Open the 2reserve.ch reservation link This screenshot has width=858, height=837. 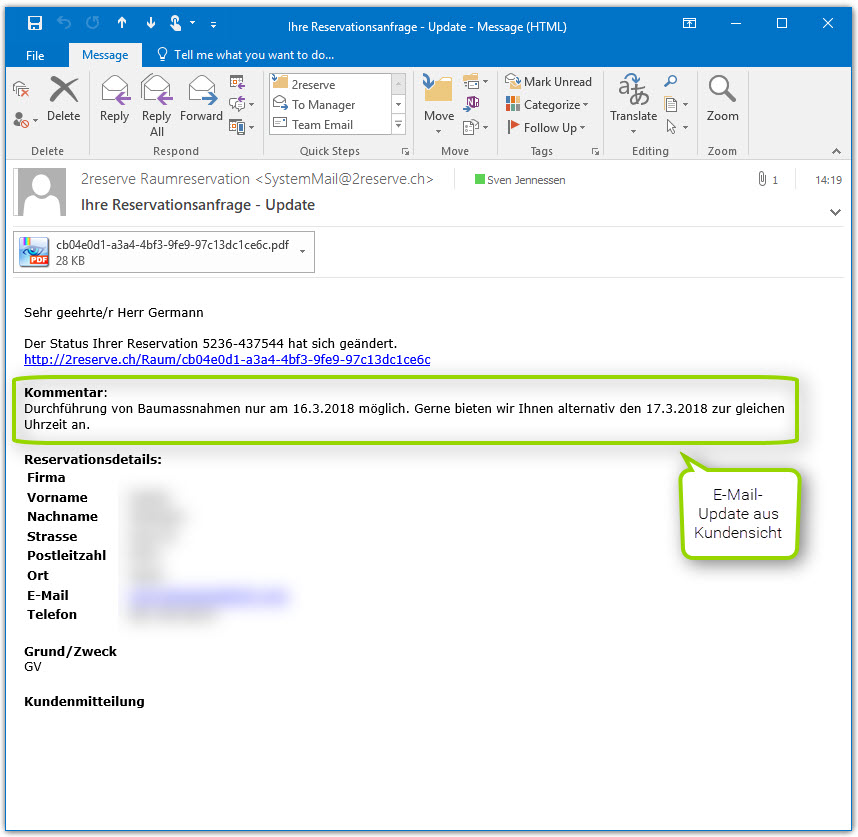point(227,359)
